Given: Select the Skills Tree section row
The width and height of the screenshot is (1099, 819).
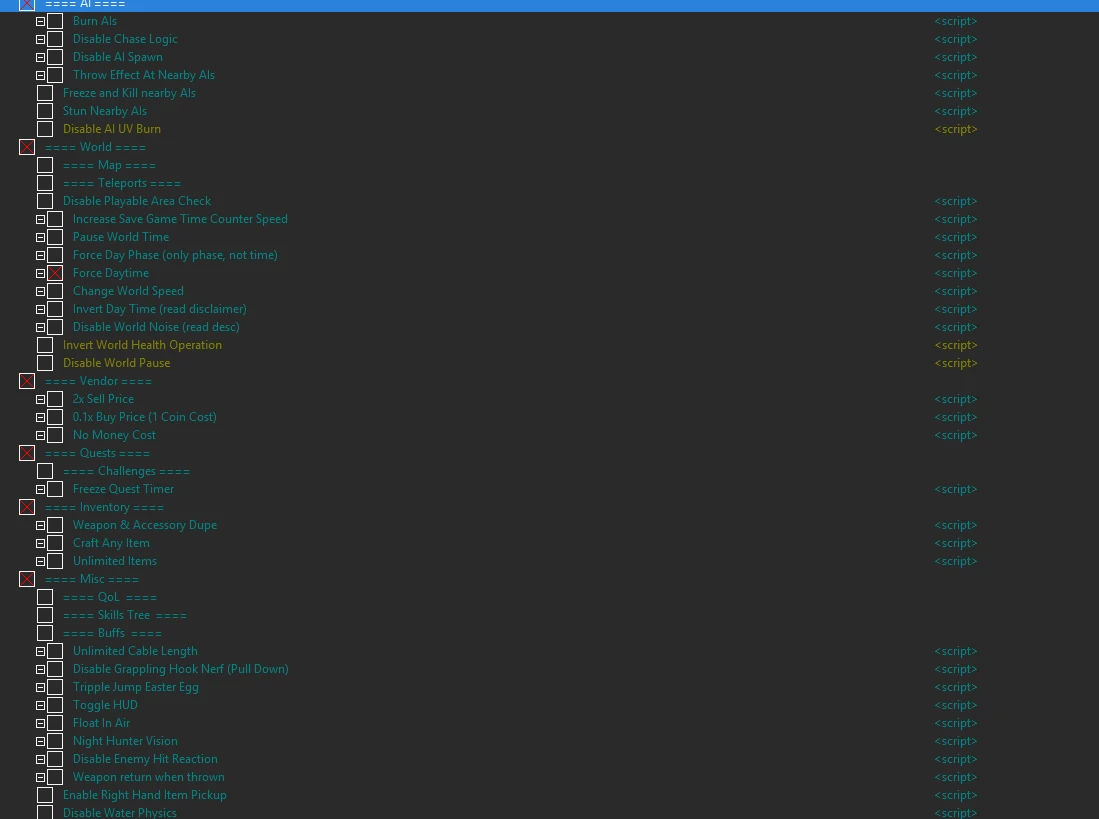Looking at the screenshot, I should pos(124,615).
